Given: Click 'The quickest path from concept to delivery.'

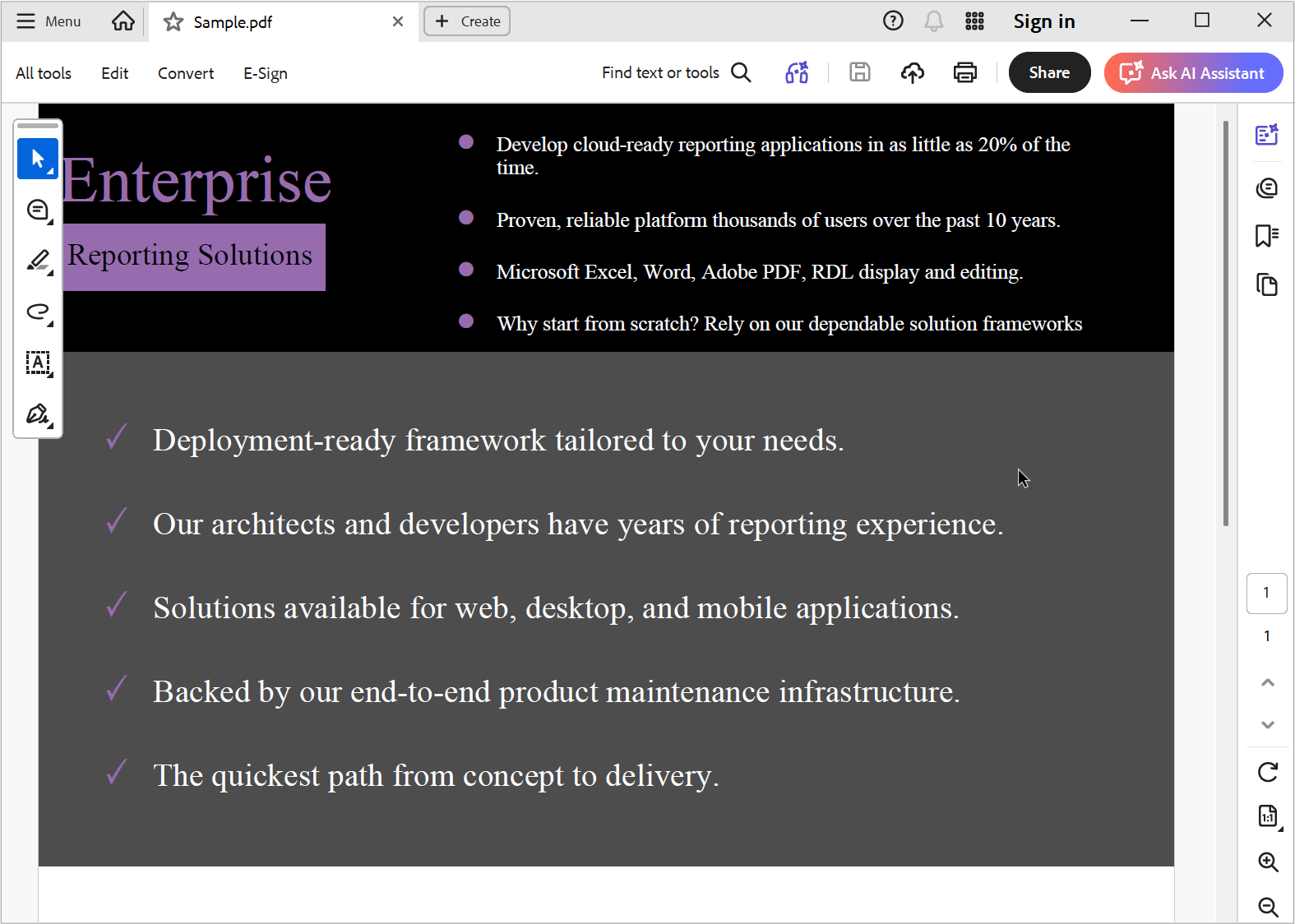Looking at the screenshot, I should pos(437,775).
